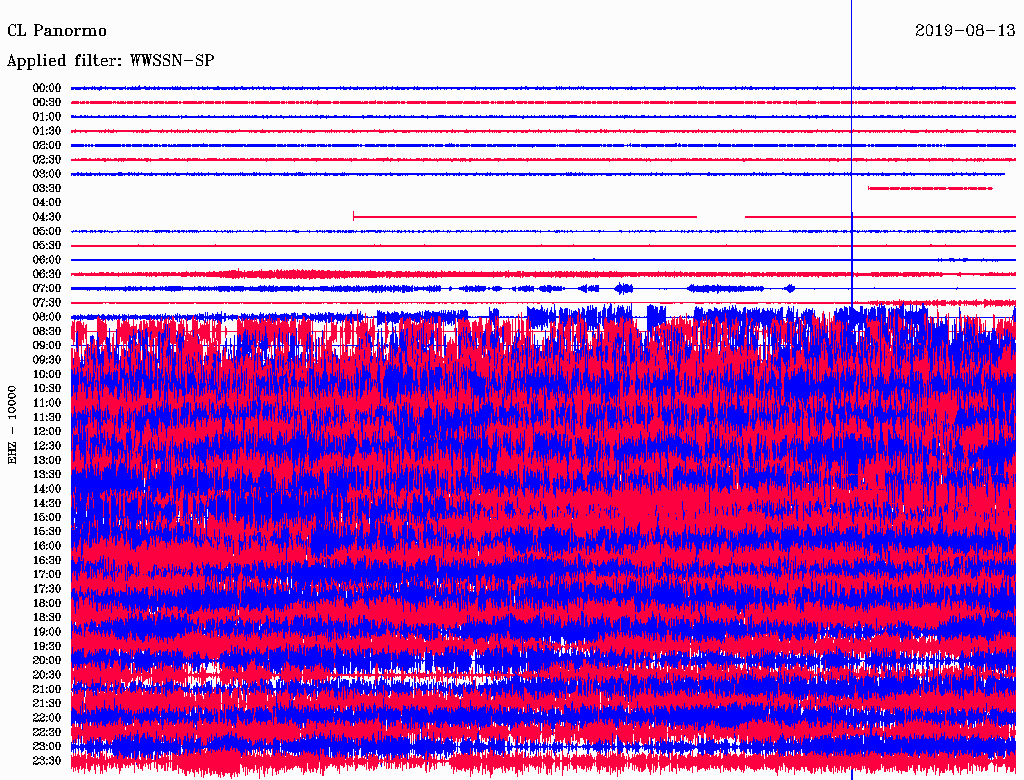This screenshot has width=1024, height=780.
Task: Select the 09:30 time label
Action: pos(47,360)
